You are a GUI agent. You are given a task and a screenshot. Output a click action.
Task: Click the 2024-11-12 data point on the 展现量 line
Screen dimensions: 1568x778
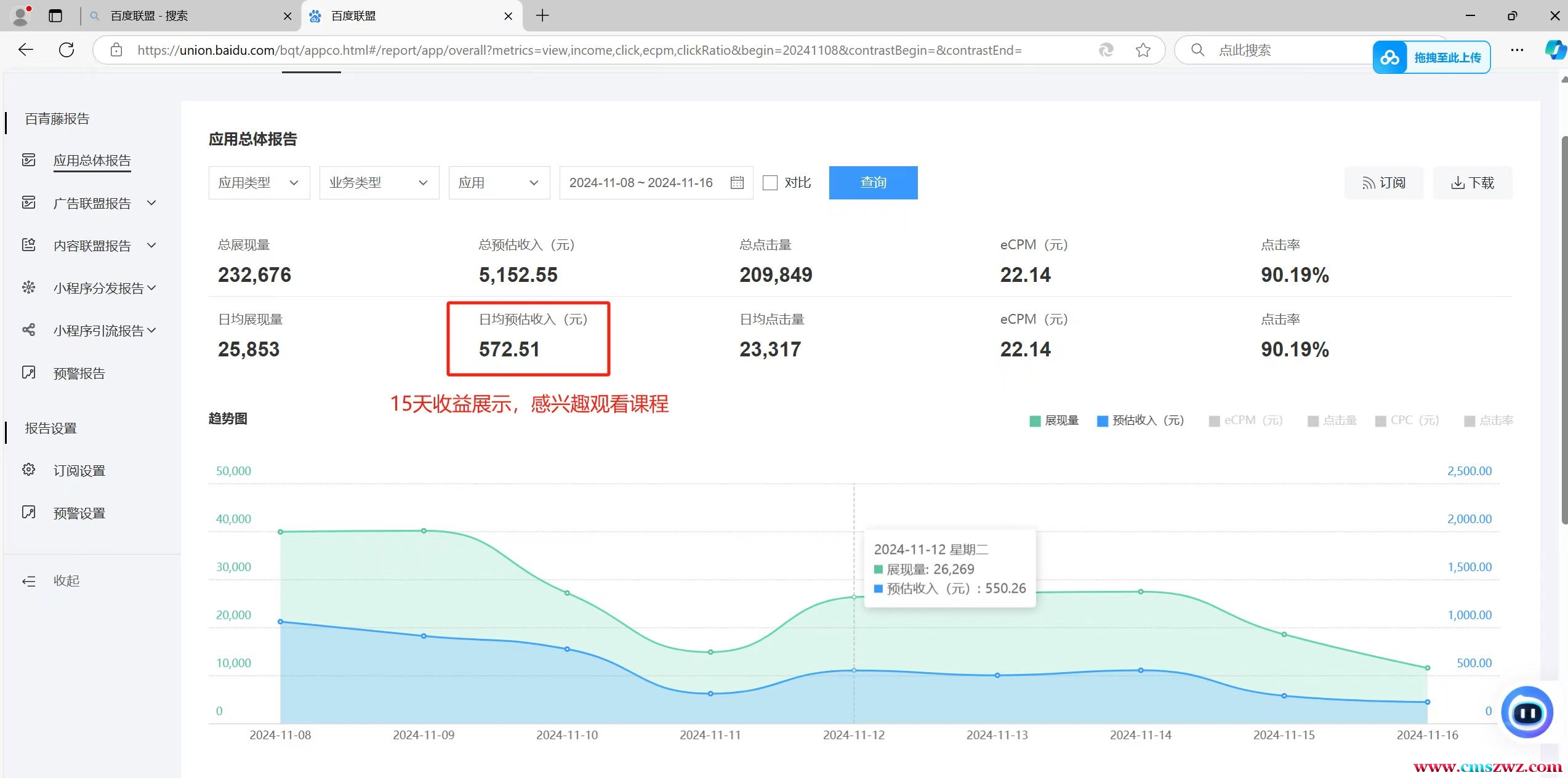(854, 597)
